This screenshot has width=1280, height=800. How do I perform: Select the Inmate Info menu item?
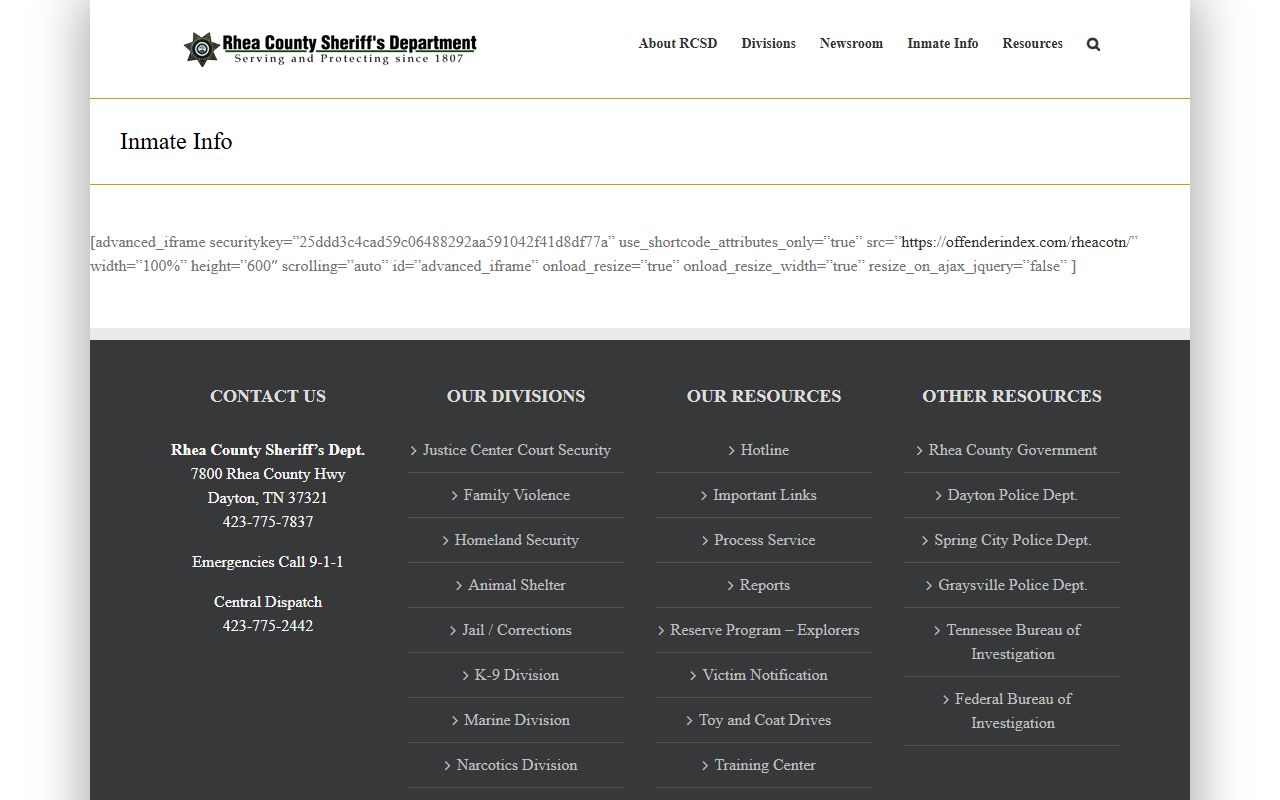pos(943,43)
